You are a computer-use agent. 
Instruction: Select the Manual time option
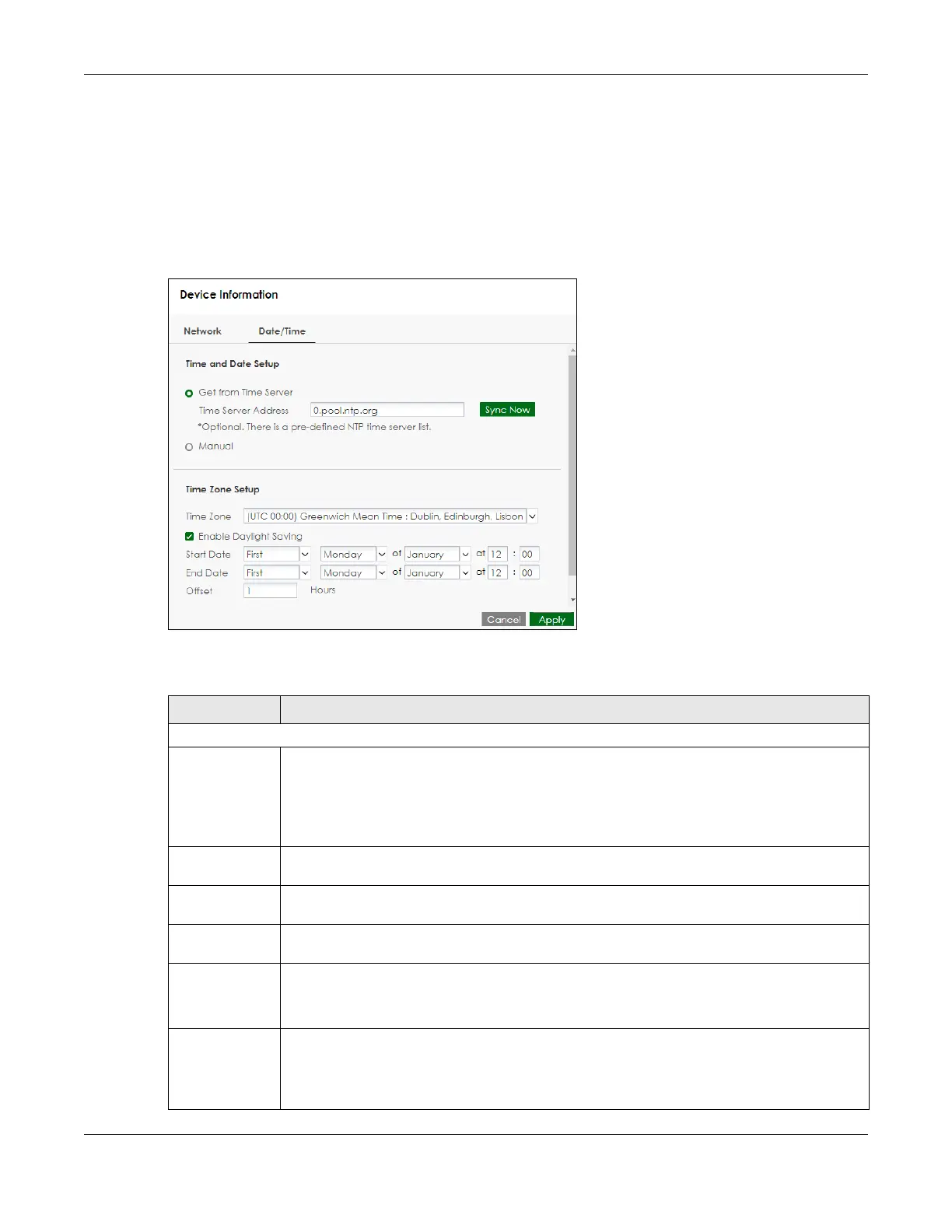coord(189,447)
